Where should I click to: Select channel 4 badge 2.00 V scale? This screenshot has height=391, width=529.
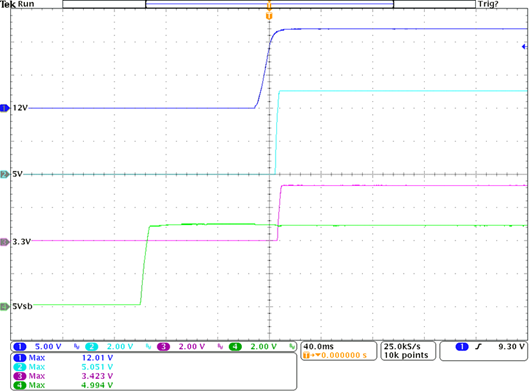tap(253, 346)
